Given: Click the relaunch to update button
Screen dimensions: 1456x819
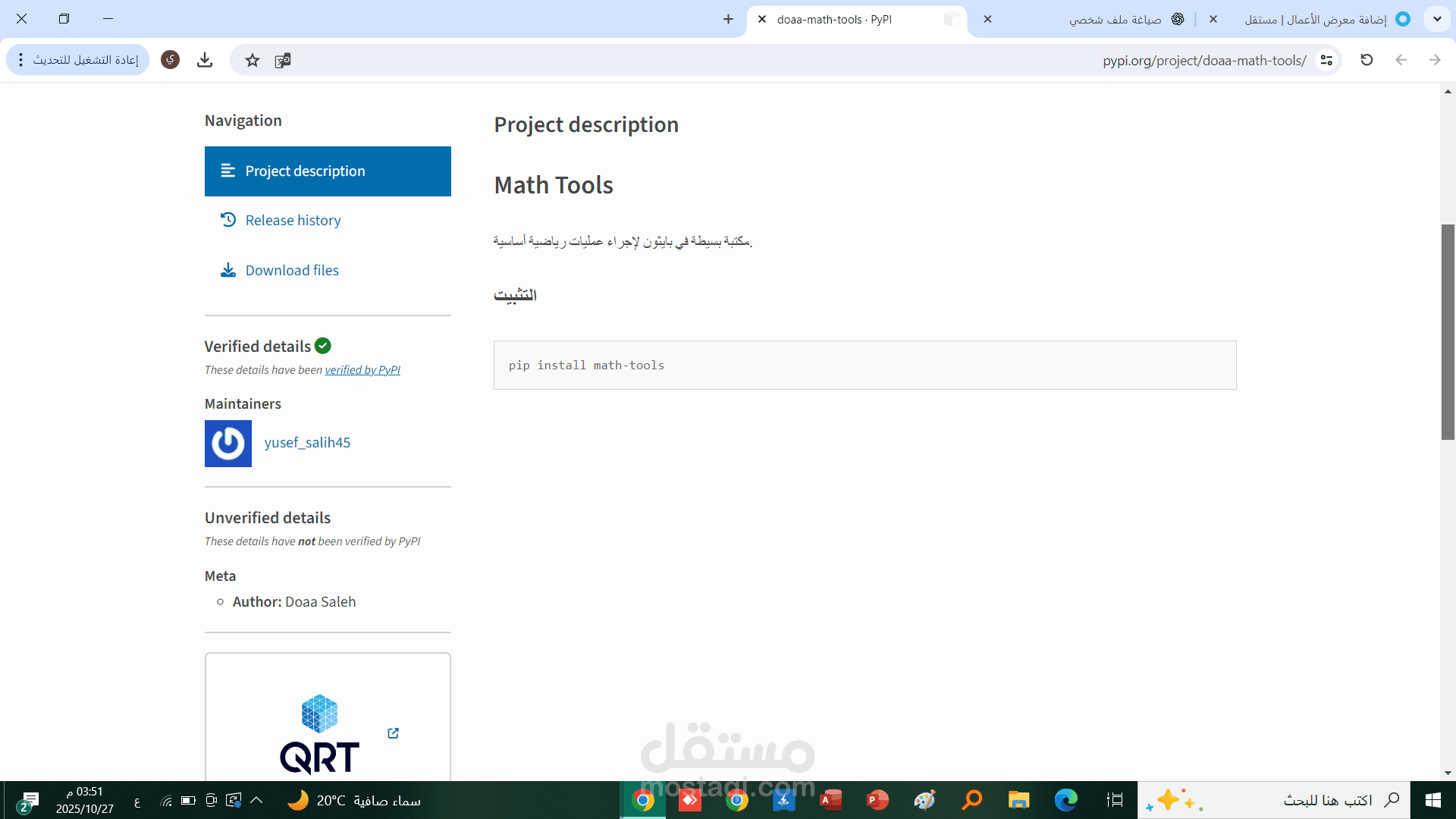Looking at the screenshot, I should [78, 60].
